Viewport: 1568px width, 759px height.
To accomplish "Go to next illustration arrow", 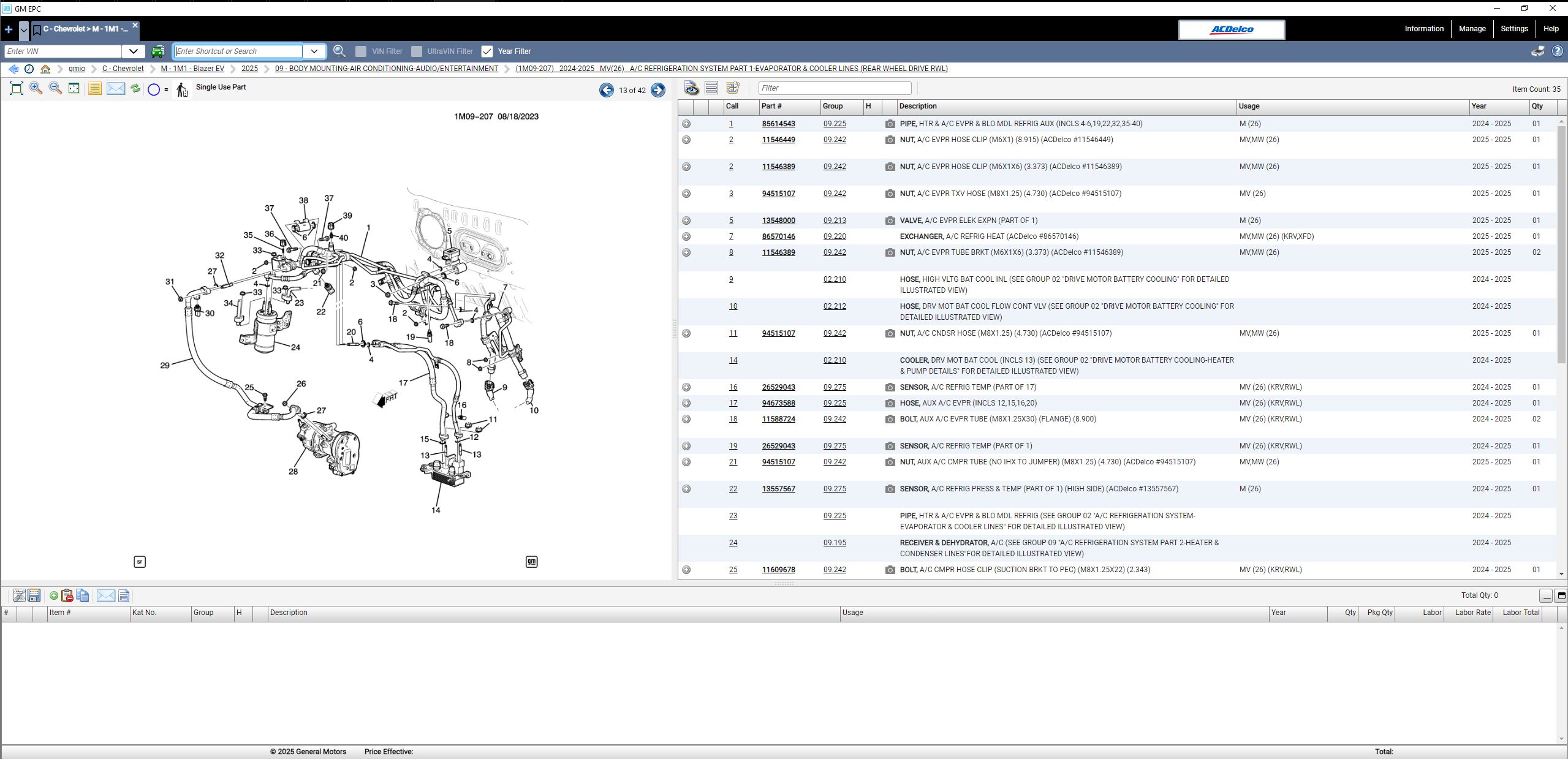I will pos(657,90).
